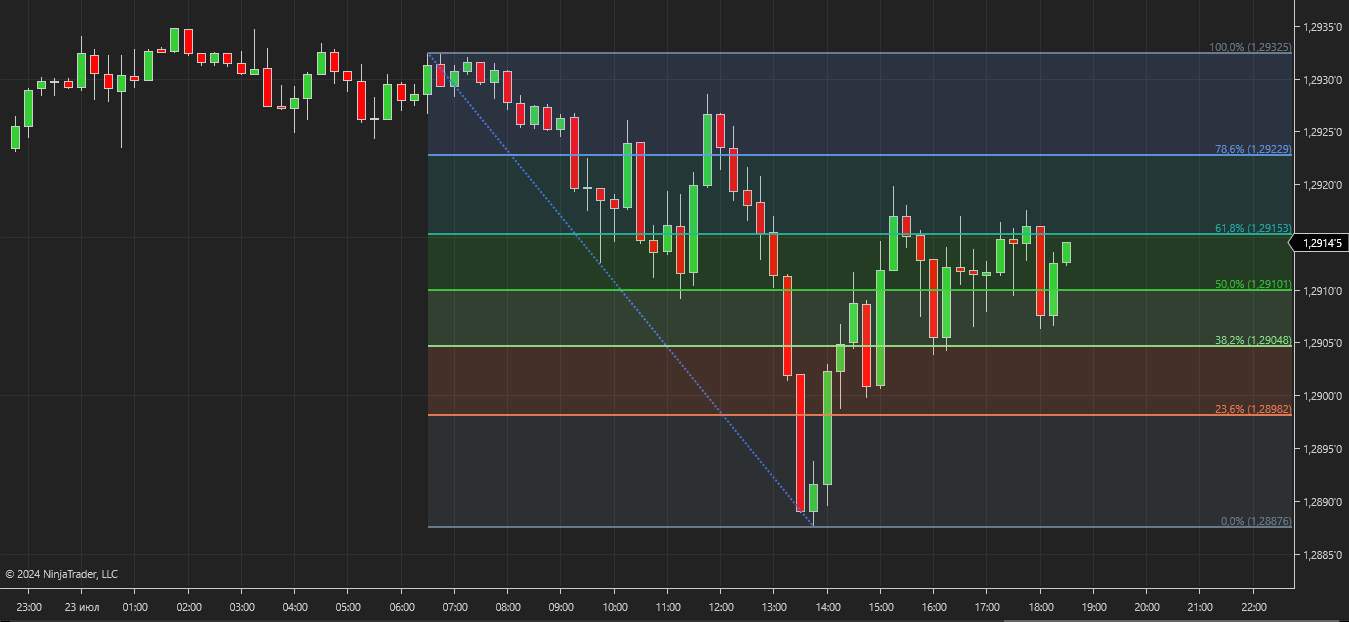Click the 61.8% Fibonacci level label
Screen dimensions: 1349x622
[x=1252, y=229]
